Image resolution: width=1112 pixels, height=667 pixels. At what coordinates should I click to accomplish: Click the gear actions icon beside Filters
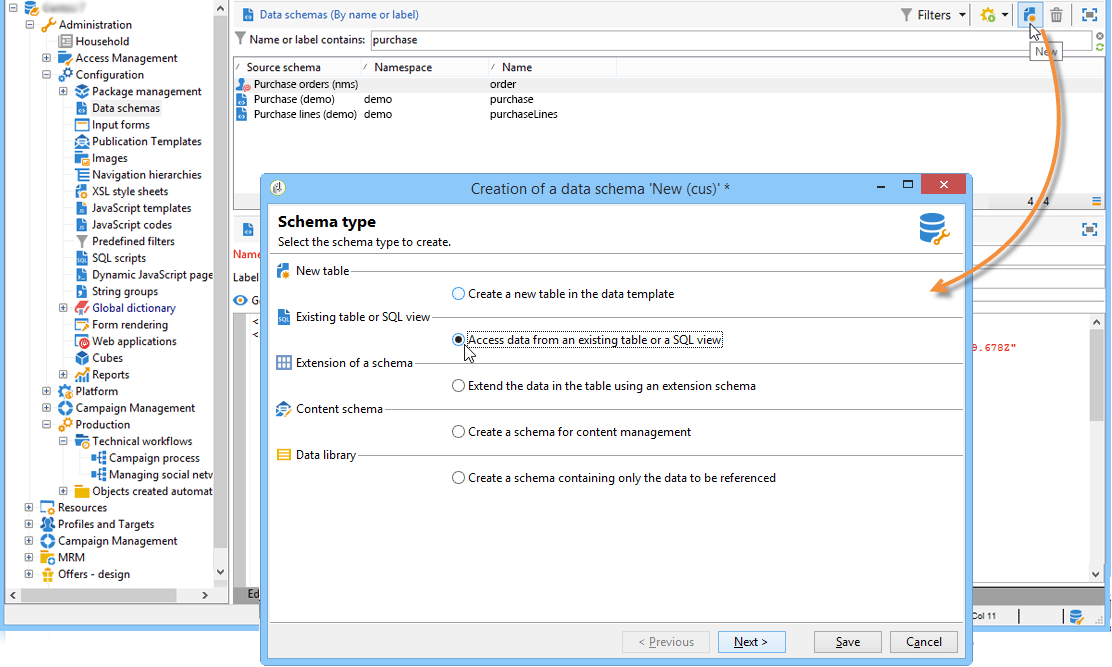[988, 14]
